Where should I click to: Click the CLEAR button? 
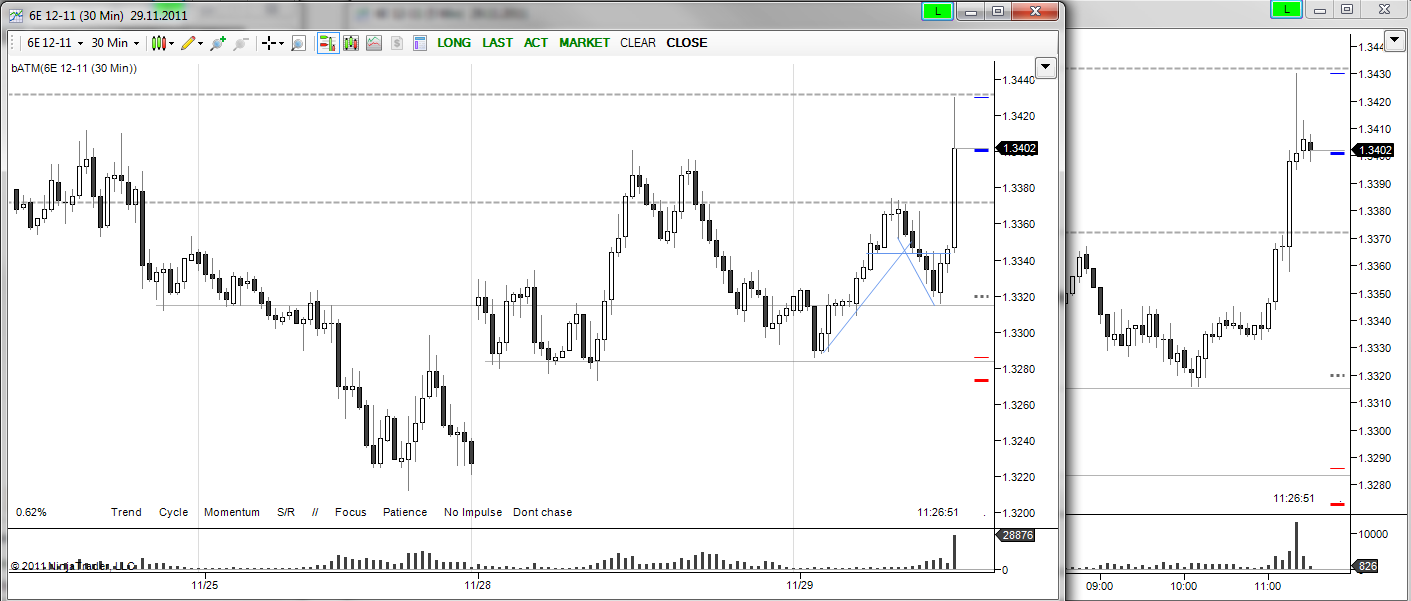[x=638, y=43]
